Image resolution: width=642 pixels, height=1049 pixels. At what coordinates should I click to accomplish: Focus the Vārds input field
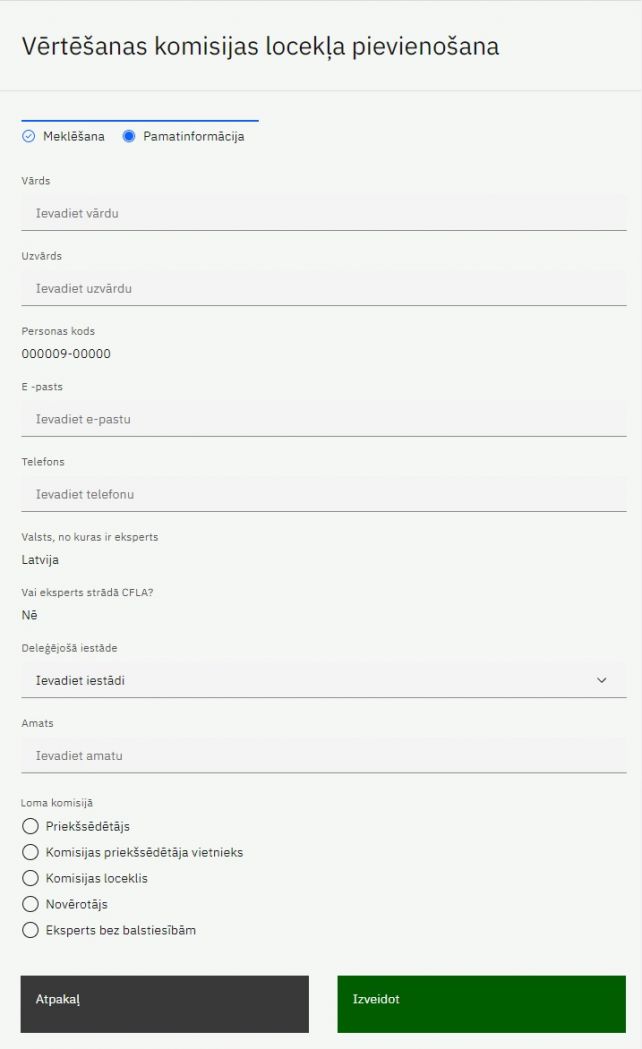(x=323, y=213)
